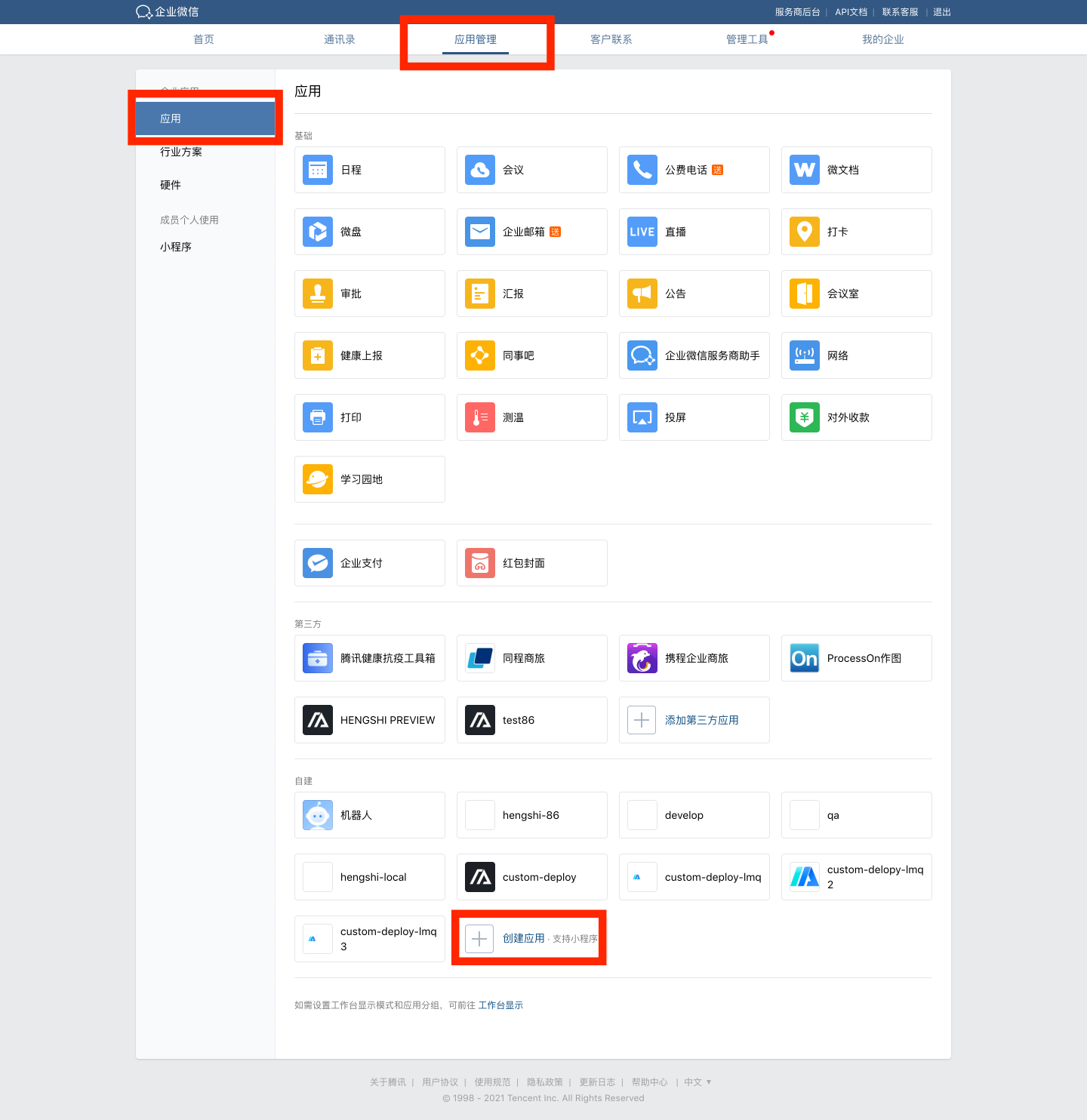
Task: Open the 公费电话 phone icon
Action: pos(642,170)
